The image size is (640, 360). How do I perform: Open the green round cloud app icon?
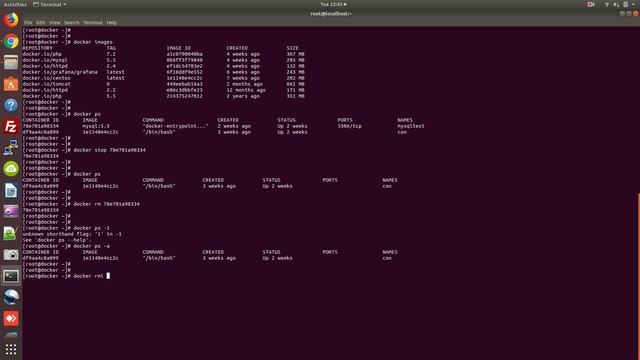11,169
